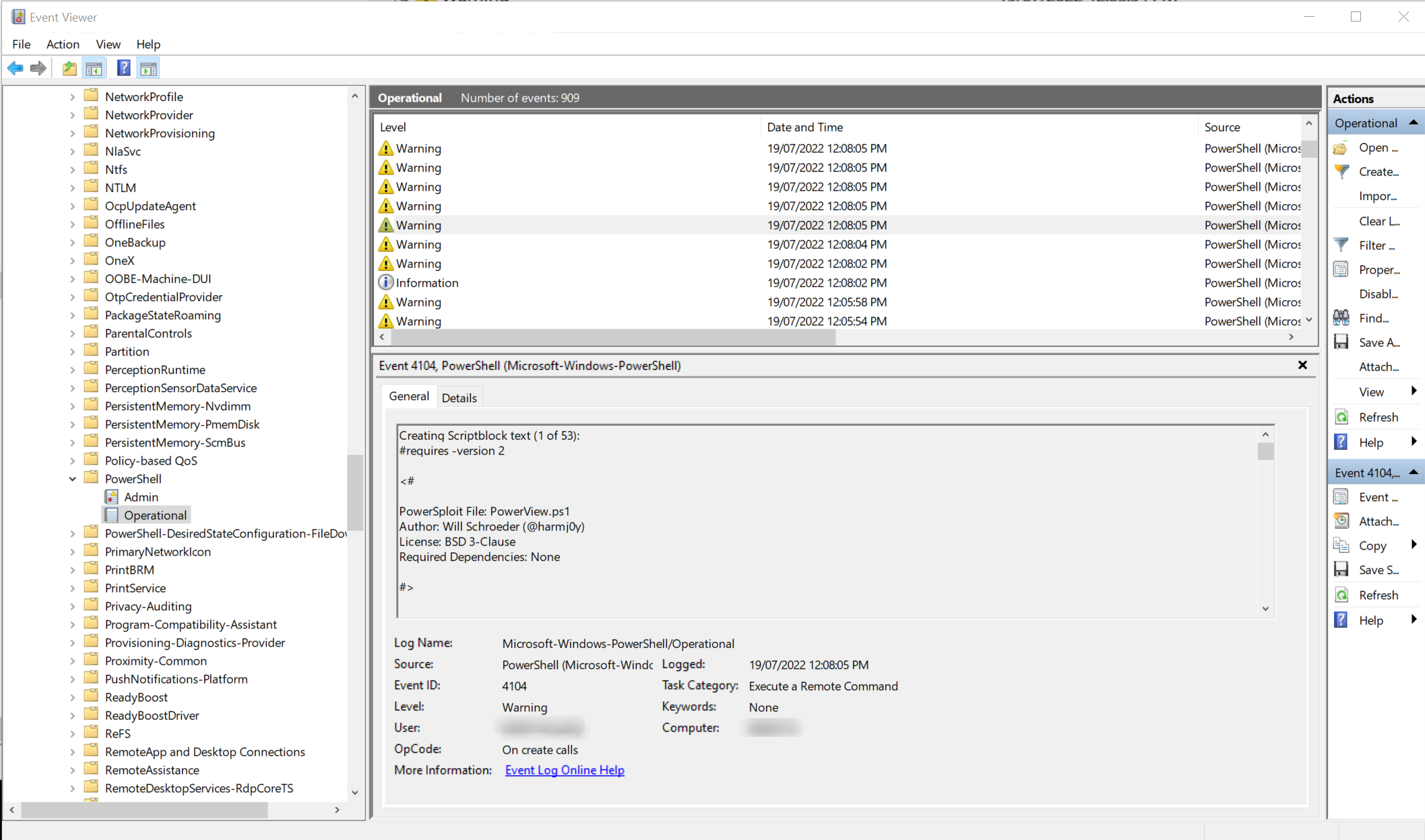Click the Help question mark toolbar icon

coord(123,67)
